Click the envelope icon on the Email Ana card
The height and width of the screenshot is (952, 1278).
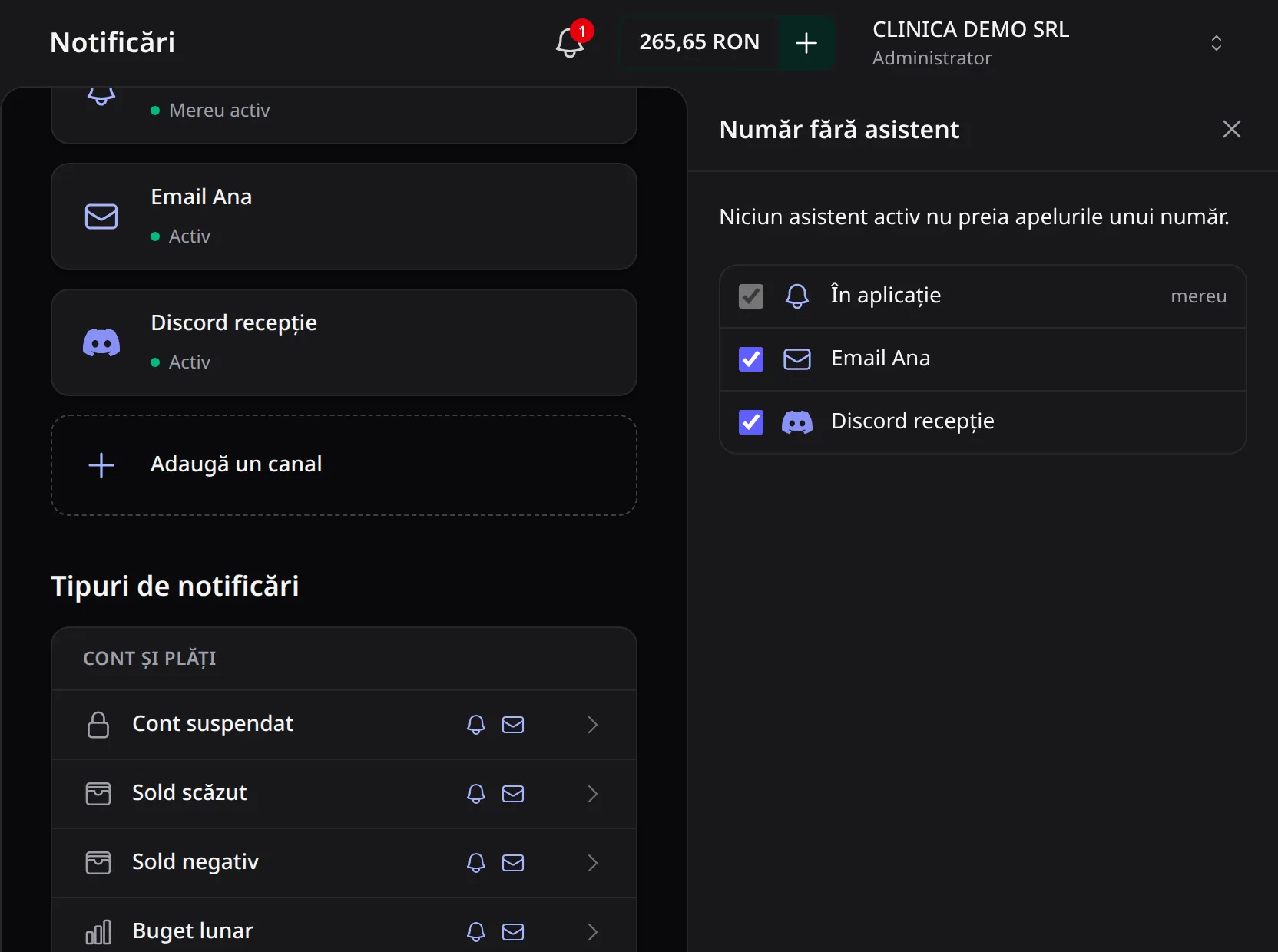[x=101, y=217]
